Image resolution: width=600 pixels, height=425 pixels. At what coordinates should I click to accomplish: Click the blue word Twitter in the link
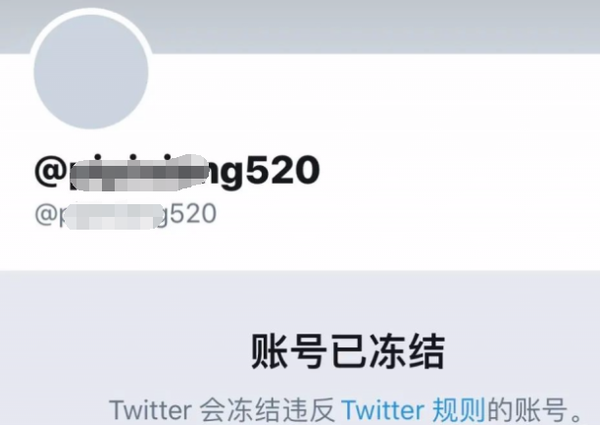point(383,410)
